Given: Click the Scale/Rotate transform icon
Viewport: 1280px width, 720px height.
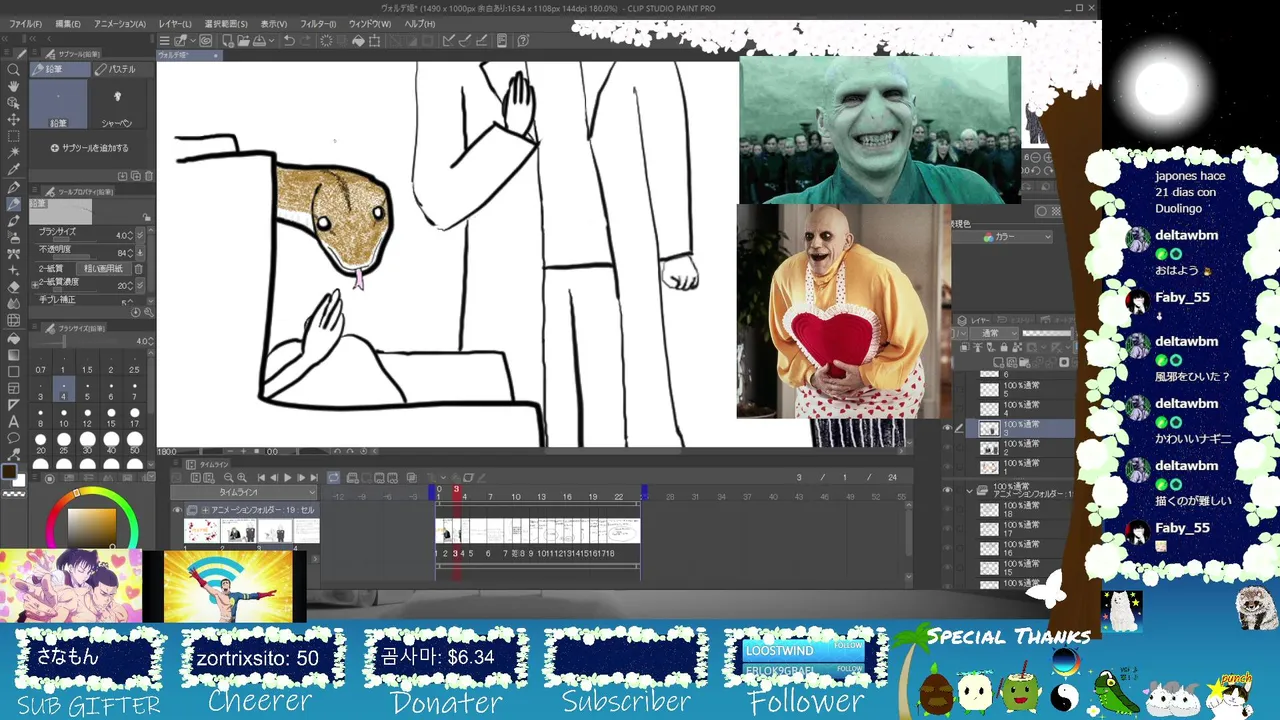Looking at the screenshot, I should click(374, 41).
